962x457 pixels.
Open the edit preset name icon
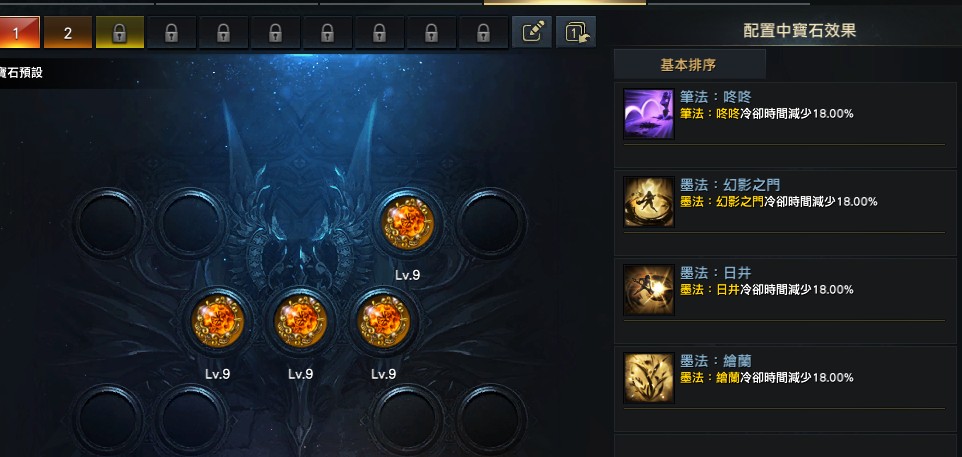pyautogui.click(x=531, y=32)
